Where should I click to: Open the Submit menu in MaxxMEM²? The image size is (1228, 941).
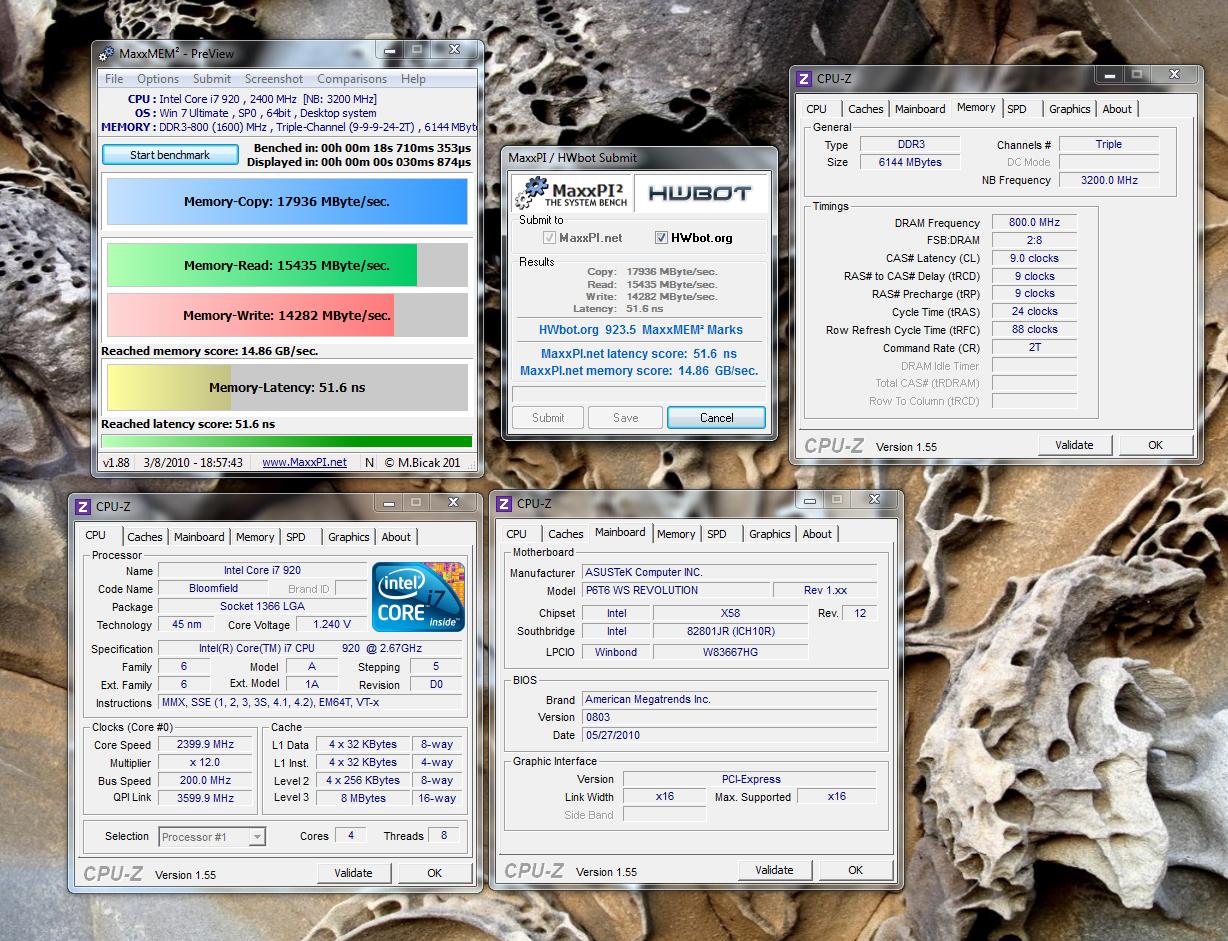pyautogui.click(x=212, y=79)
